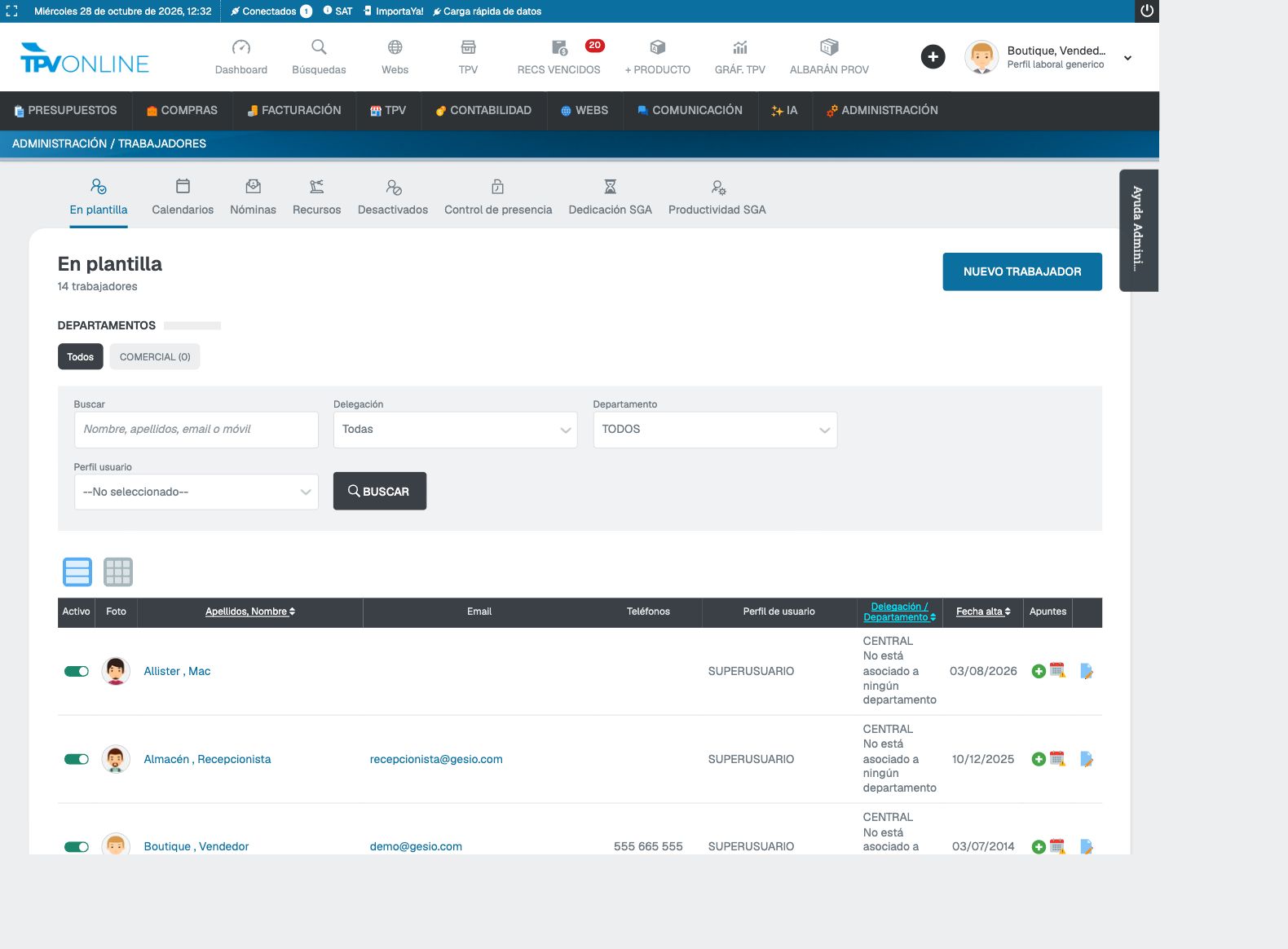Sort by Apellidos, Nombre column

[250, 611]
